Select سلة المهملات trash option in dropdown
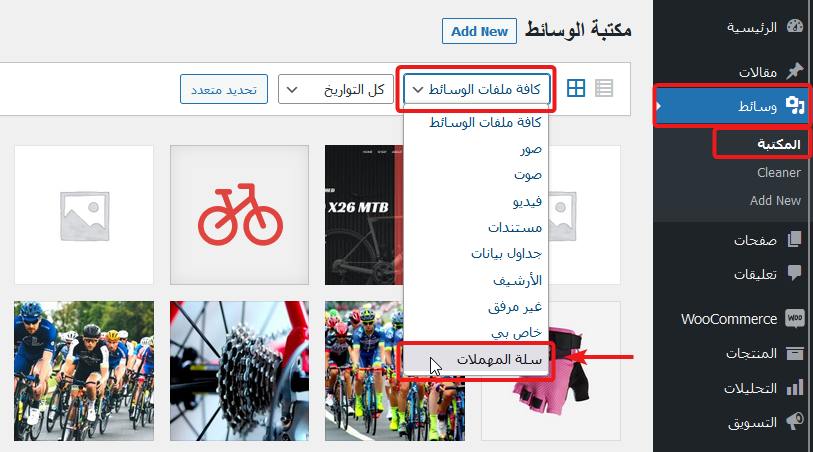This screenshot has height=452, width=813. click(476, 359)
